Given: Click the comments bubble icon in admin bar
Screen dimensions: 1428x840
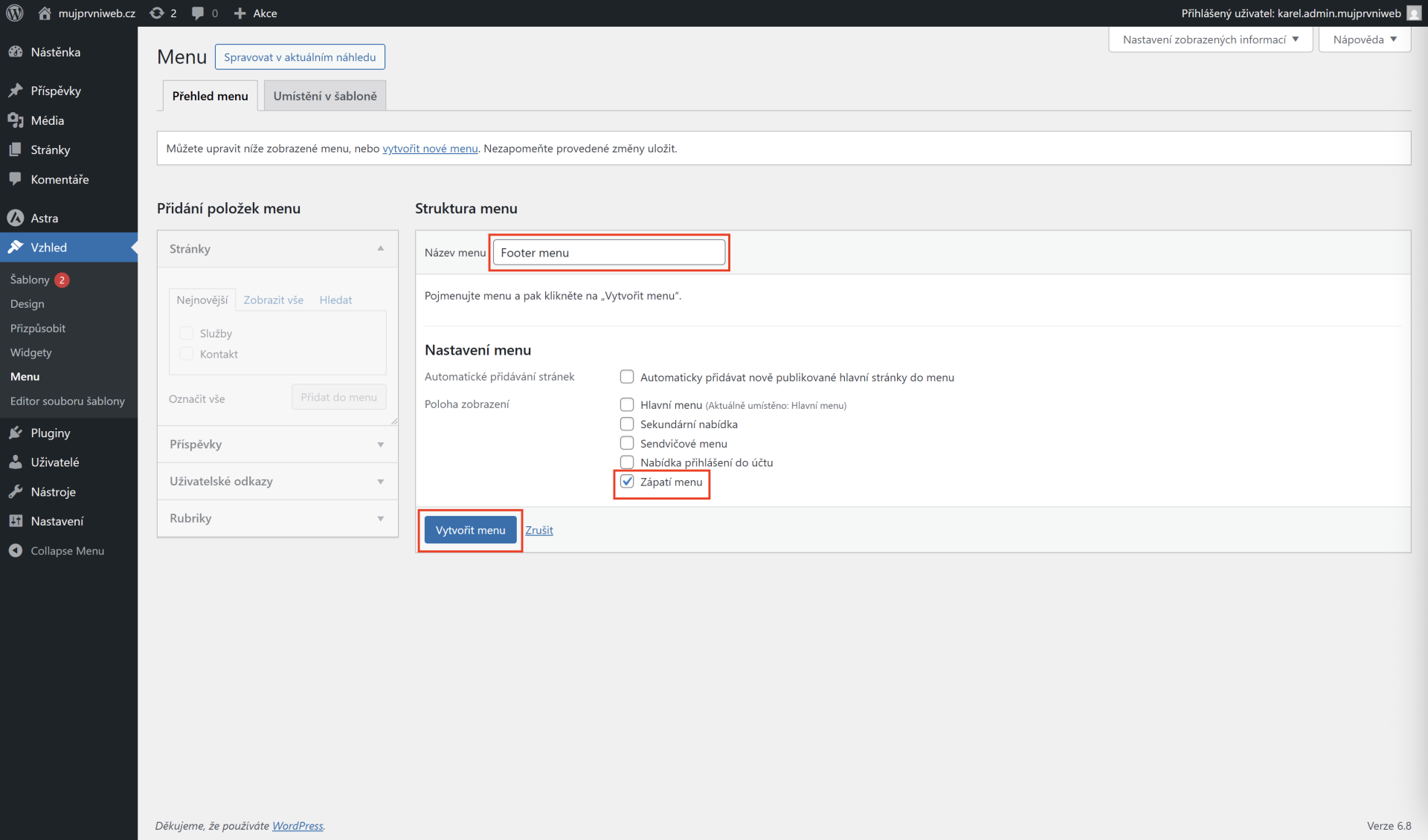Looking at the screenshot, I should pyautogui.click(x=198, y=13).
